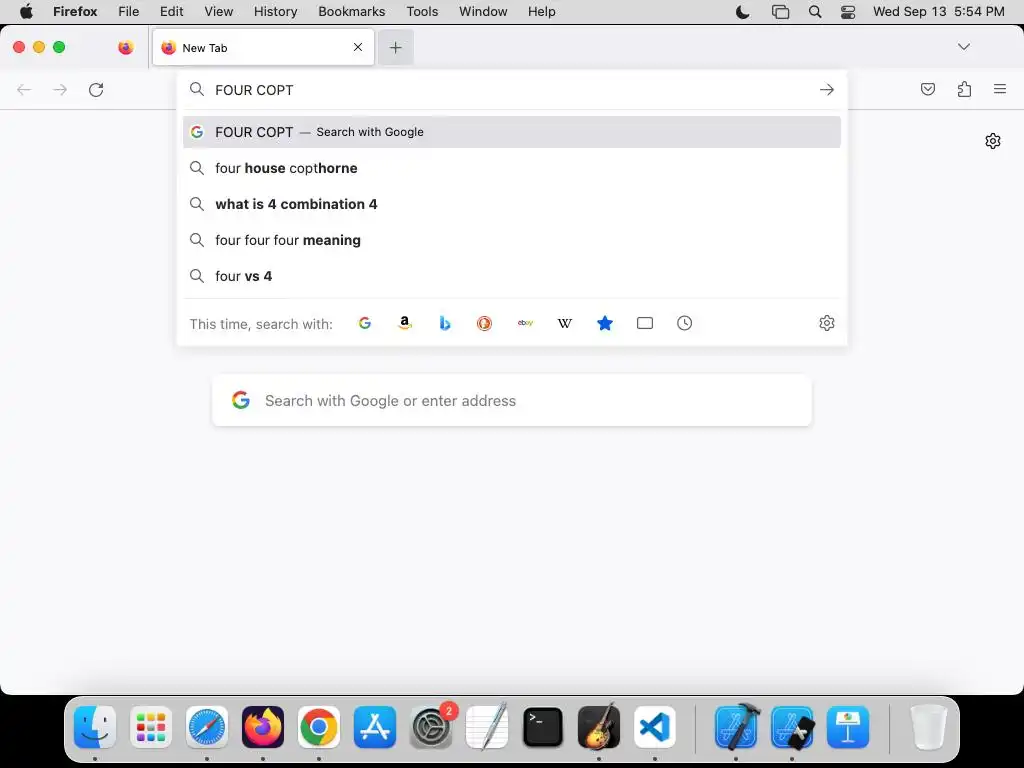
Task: Open the Bookmarks menu
Action: click(x=351, y=12)
